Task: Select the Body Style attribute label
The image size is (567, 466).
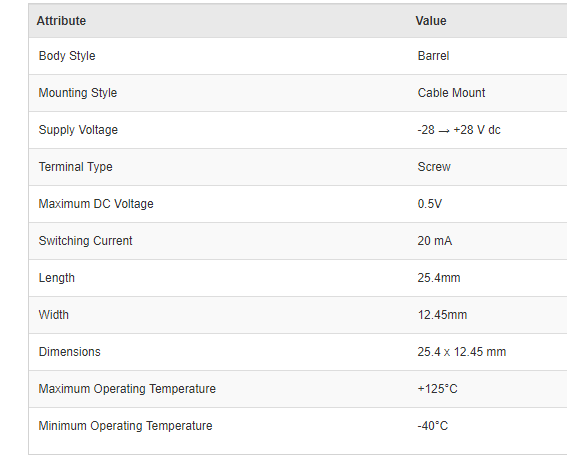Action: tap(67, 56)
